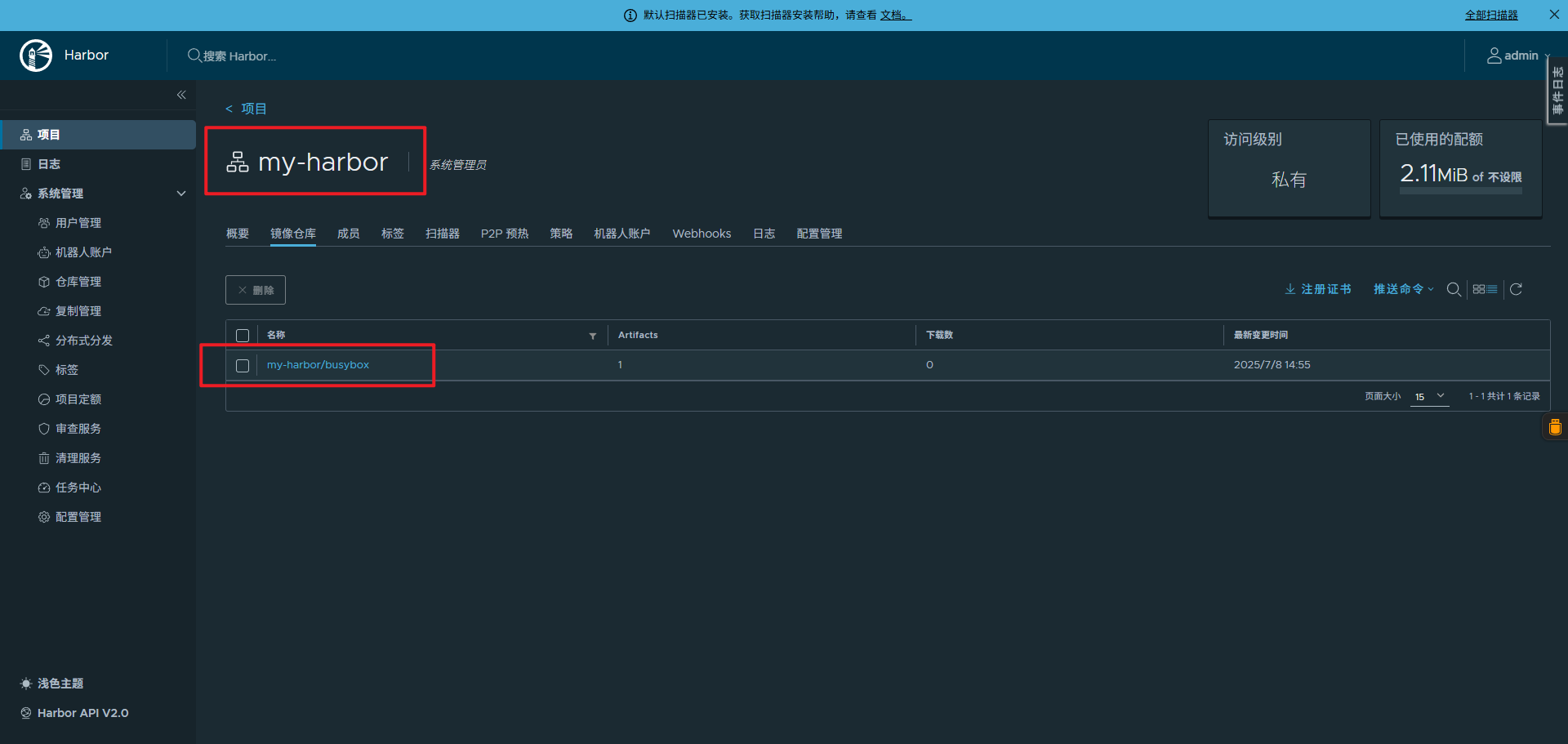Image resolution: width=1568 pixels, height=744 pixels.
Task: Switch to P2P 预热 tab
Action: click(505, 234)
